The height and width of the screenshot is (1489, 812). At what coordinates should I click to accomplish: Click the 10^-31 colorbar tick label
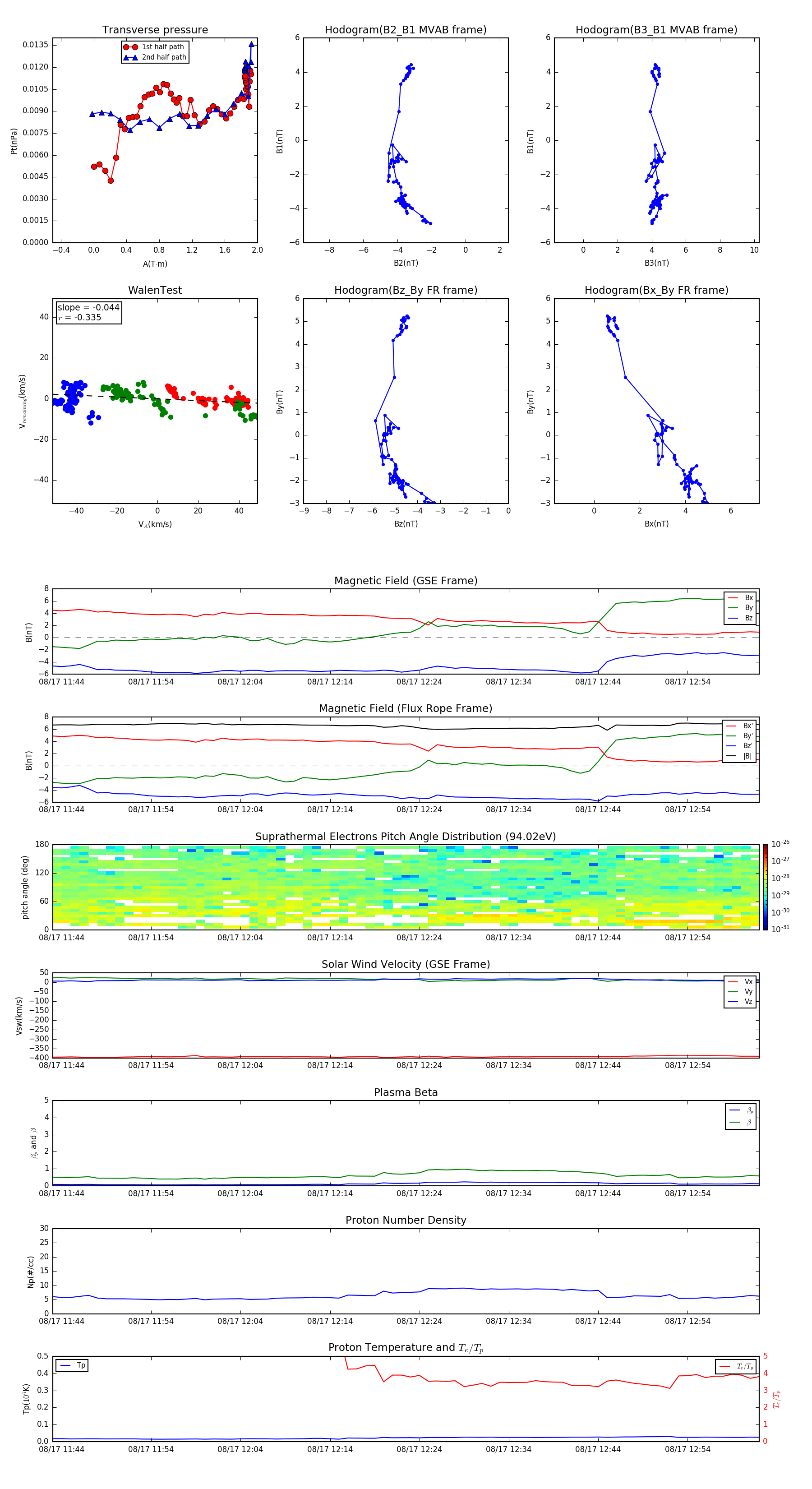780,929
